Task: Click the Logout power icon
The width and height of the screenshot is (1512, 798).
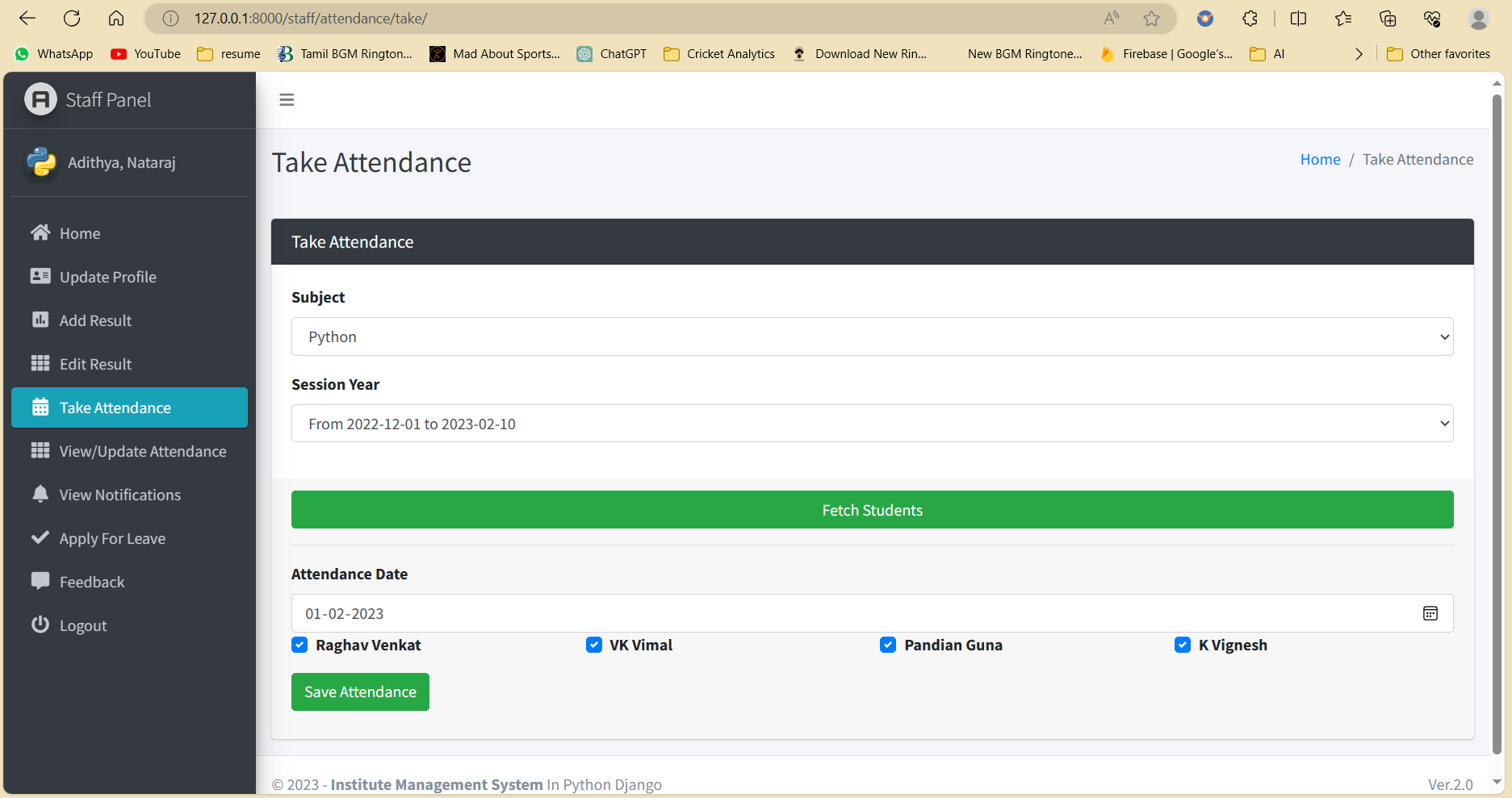Action: [40, 625]
